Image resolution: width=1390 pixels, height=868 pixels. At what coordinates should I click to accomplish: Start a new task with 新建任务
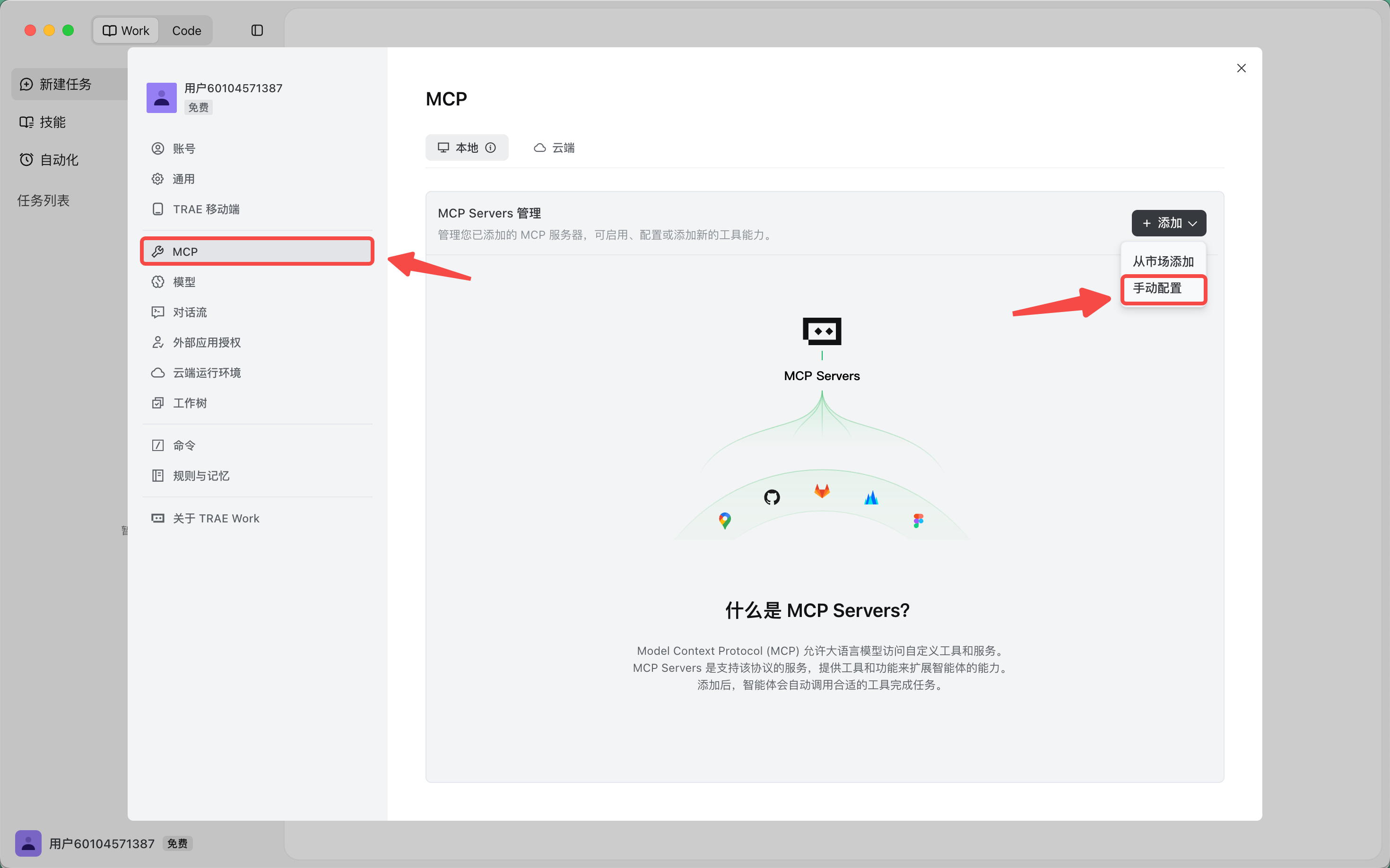point(70,84)
